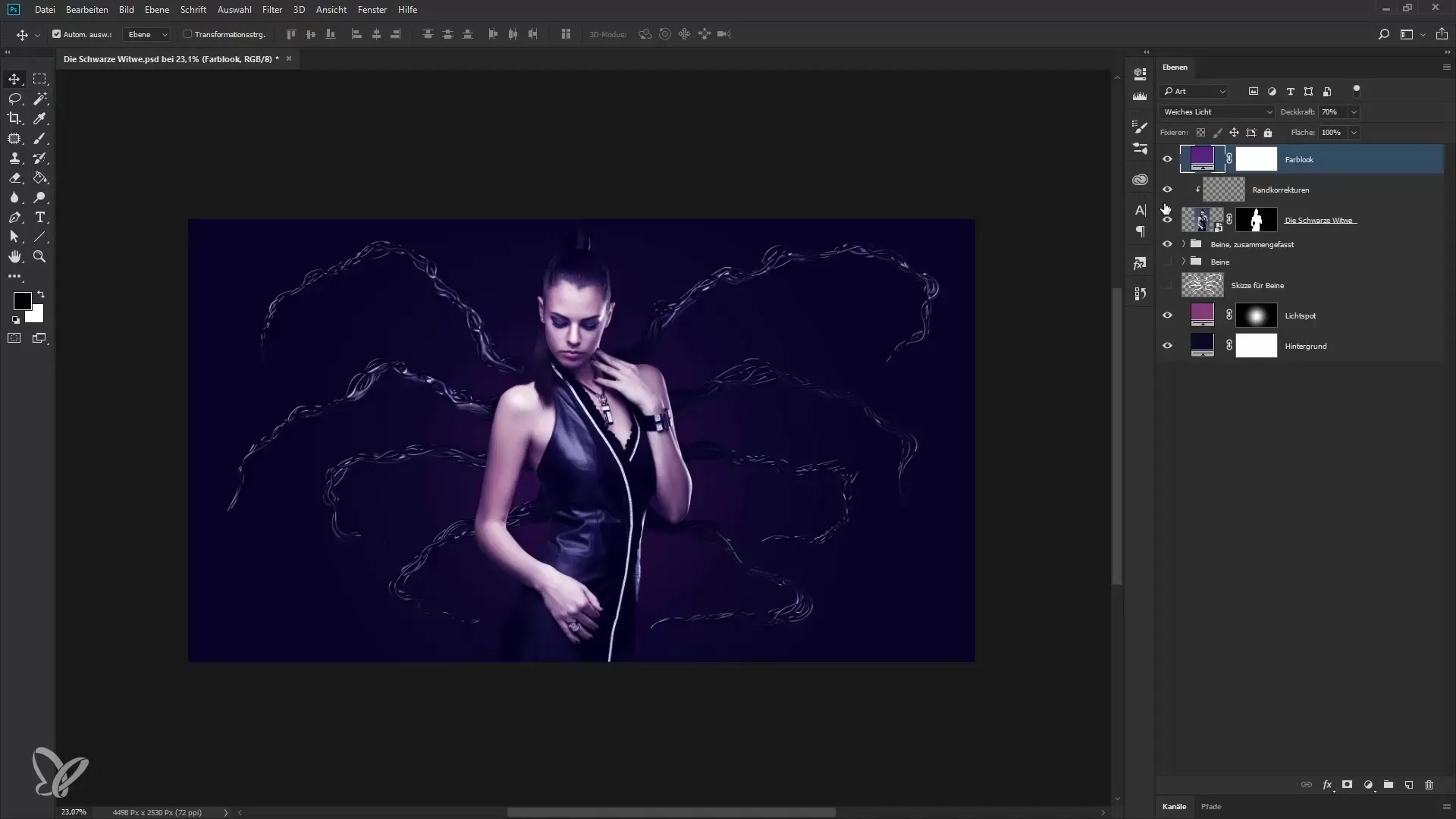1456x819 pixels.
Task: Open the Ansicht menu
Action: (331, 10)
